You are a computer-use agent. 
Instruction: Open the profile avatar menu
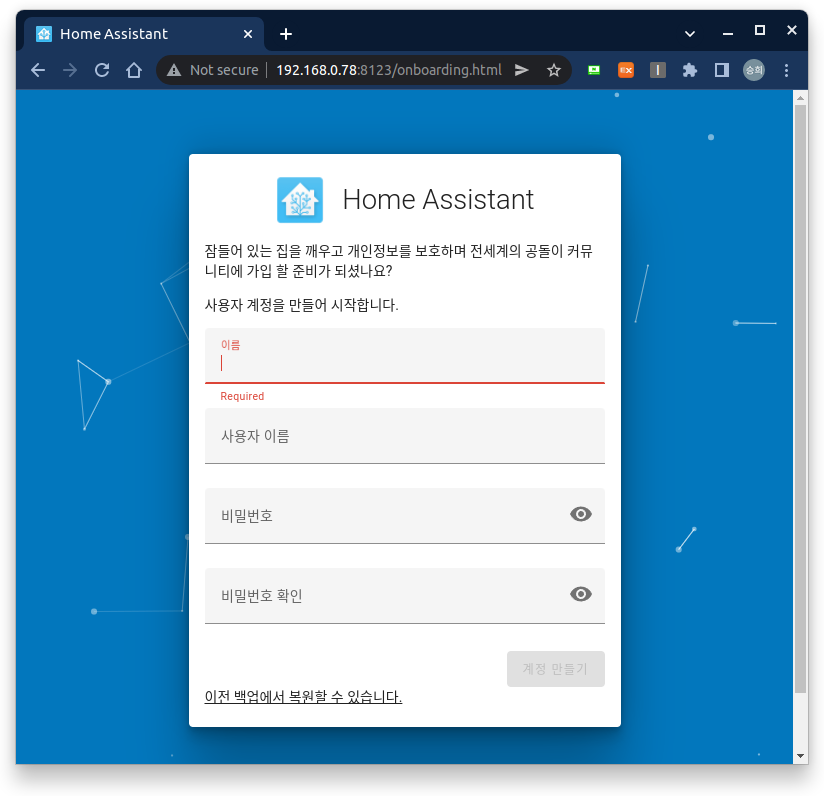click(x=754, y=70)
